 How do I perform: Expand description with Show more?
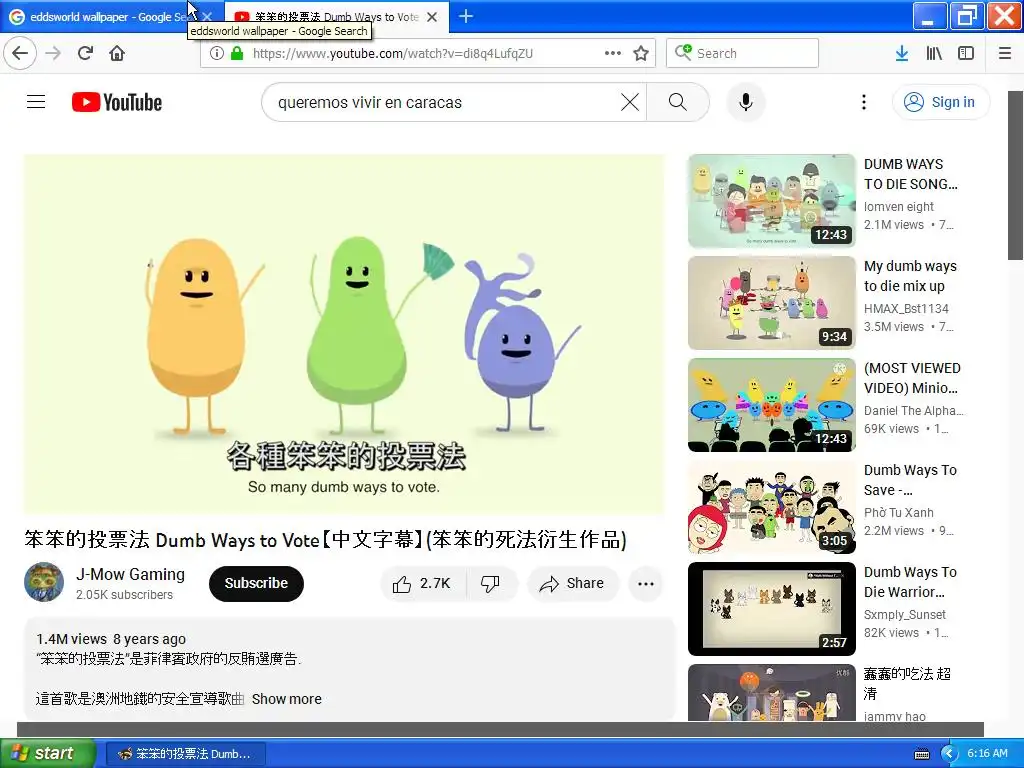(287, 699)
